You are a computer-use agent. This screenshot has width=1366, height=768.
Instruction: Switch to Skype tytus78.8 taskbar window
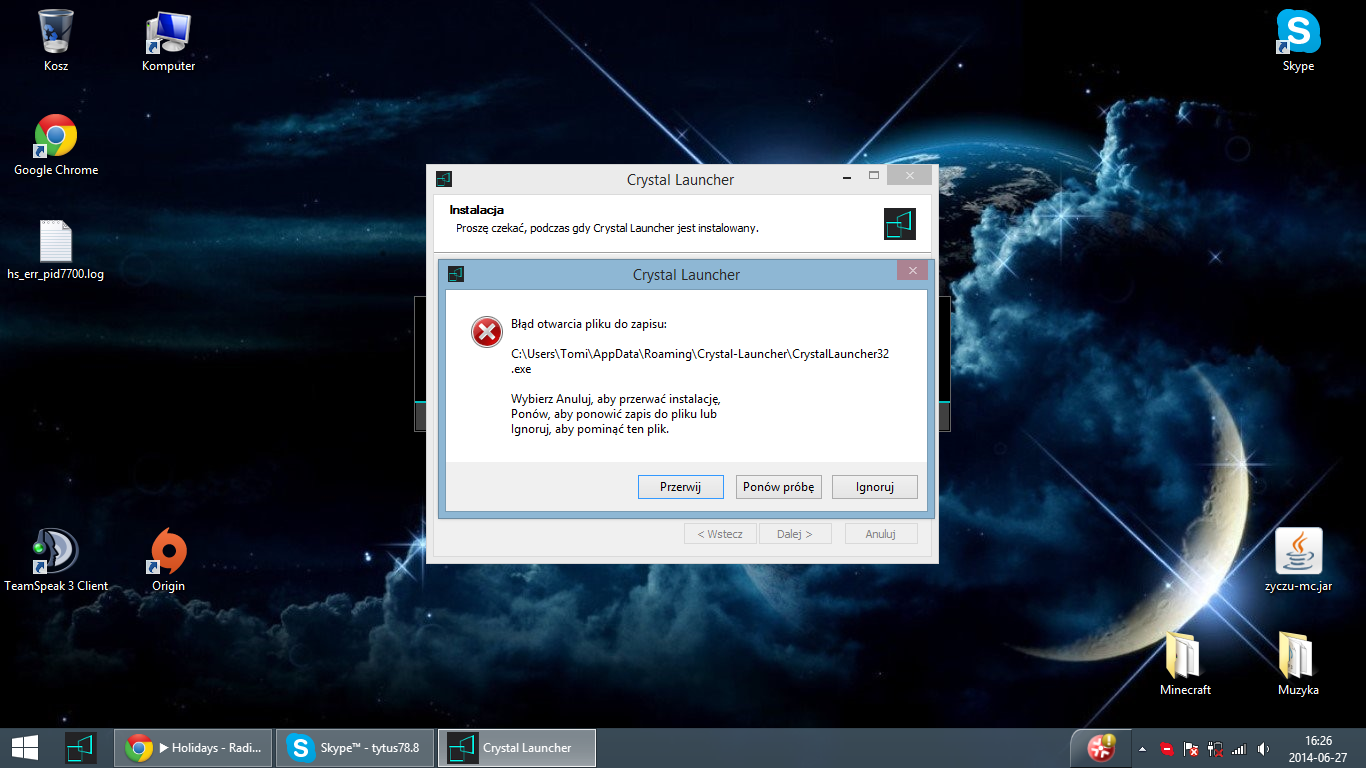coord(355,748)
